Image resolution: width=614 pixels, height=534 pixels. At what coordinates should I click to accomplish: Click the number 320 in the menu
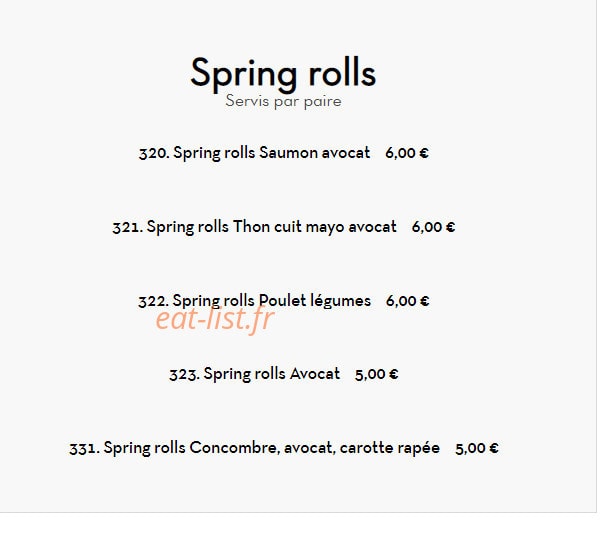(154, 153)
